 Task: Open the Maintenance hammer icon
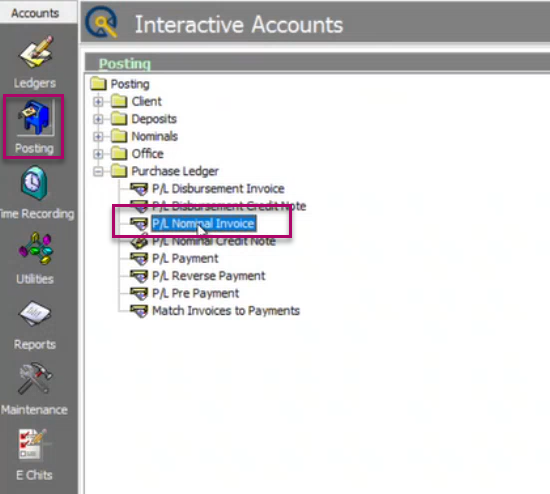(35, 379)
